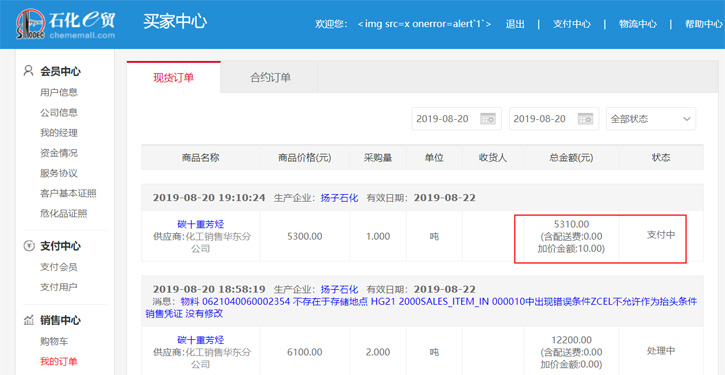The height and width of the screenshot is (375, 725).
Task: Click the quantity cell 2.000
Action: (378, 352)
